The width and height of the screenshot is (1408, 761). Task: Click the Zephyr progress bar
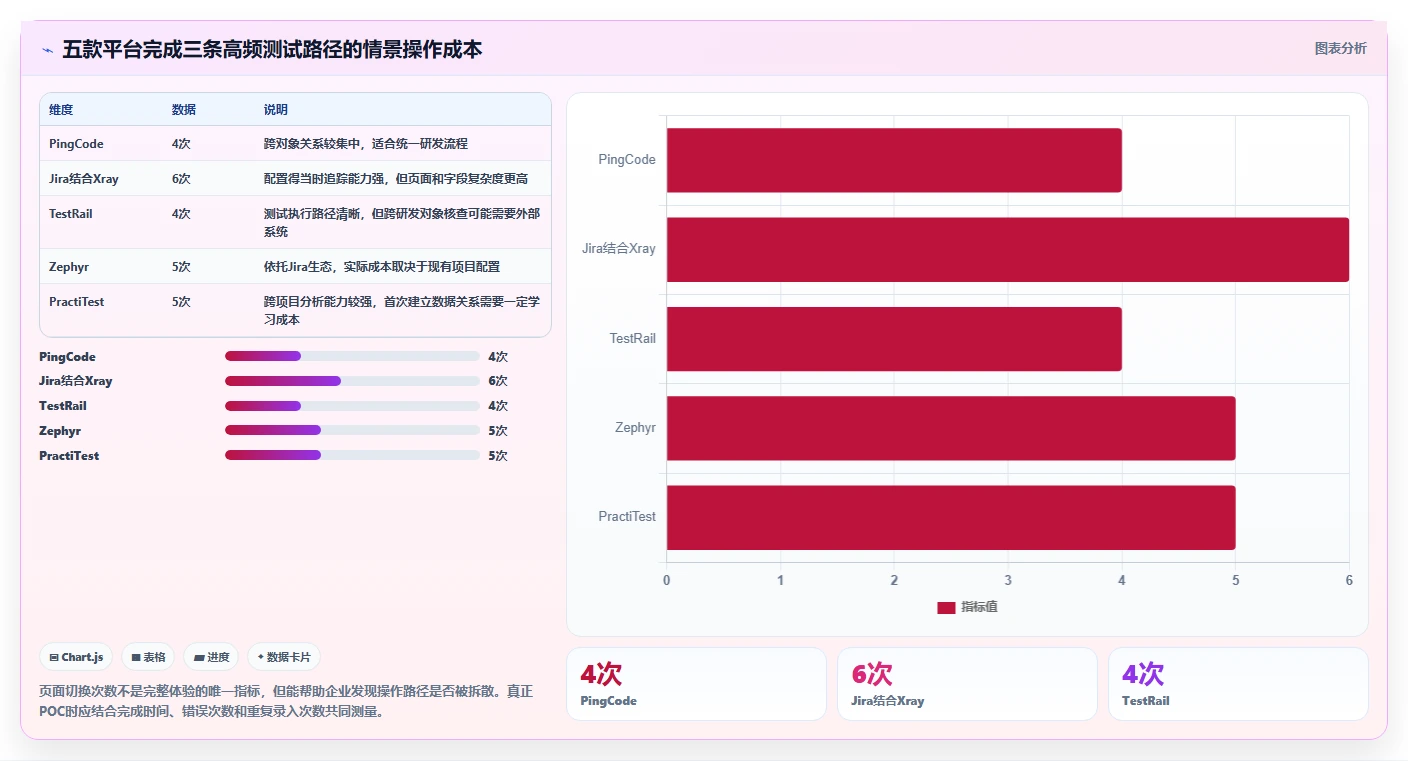[352, 430]
